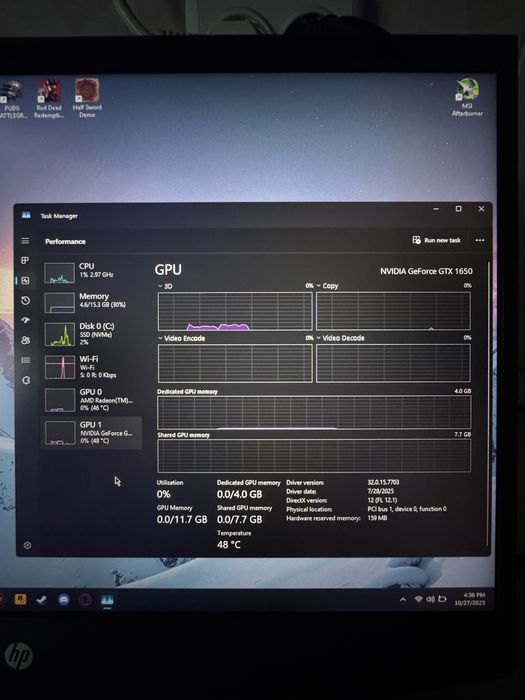This screenshot has height=700, width=525.
Task: Click the 12 (FL 12.1) DirectX version text
Action: tap(382, 500)
